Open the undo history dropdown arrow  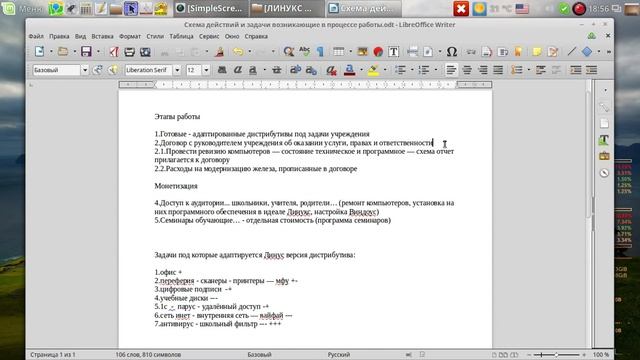(250, 52)
